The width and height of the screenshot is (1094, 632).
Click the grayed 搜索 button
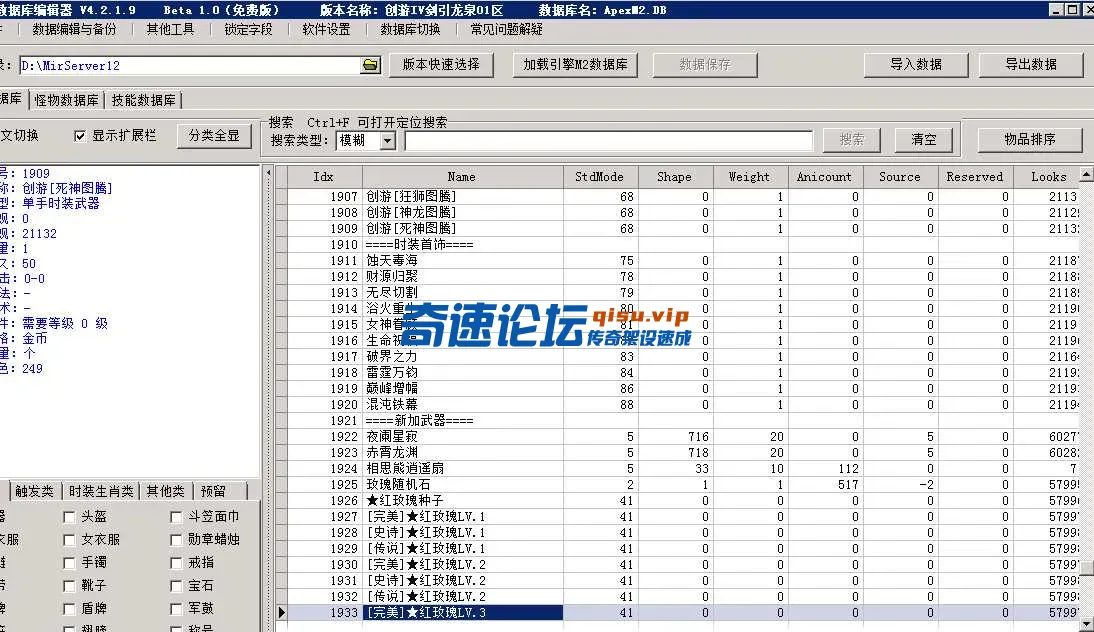coord(851,140)
